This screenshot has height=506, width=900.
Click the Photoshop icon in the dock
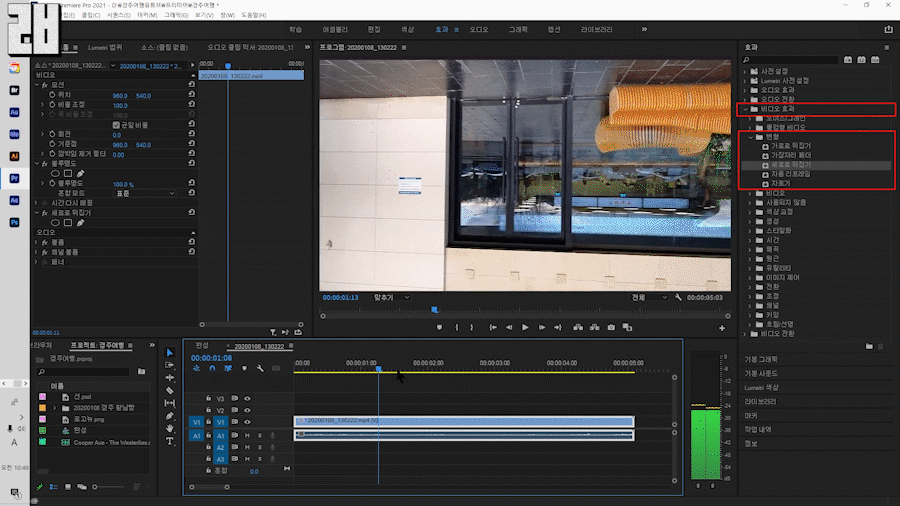pyautogui.click(x=14, y=222)
